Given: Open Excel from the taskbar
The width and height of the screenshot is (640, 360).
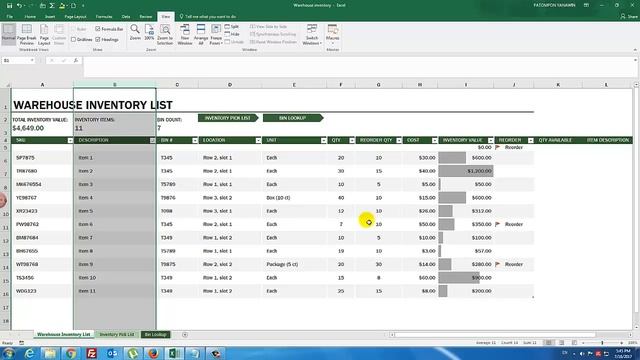Looking at the screenshot, I should click(175, 353).
